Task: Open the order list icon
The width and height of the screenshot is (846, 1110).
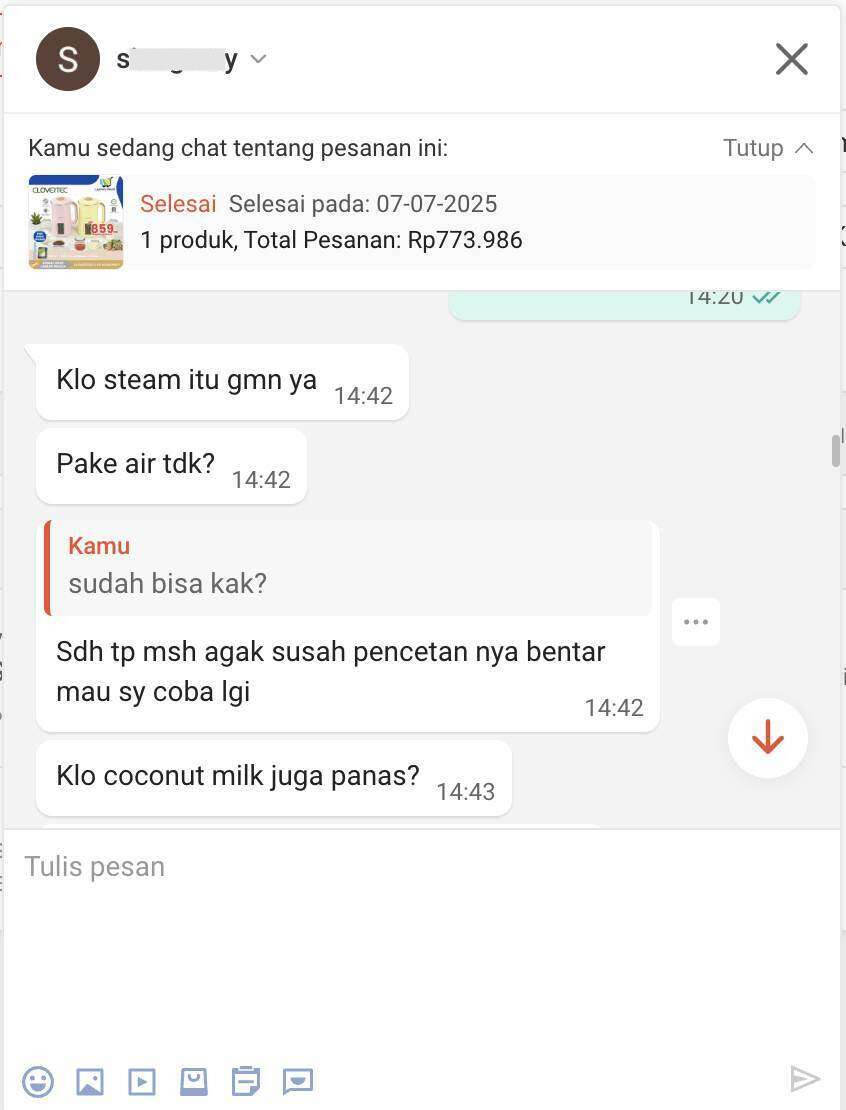Action: click(246, 1081)
